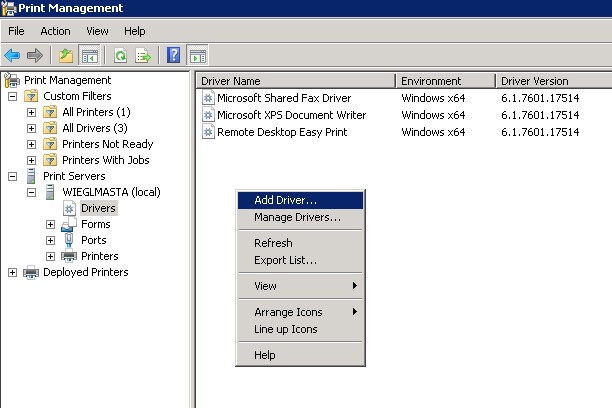Image resolution: width=612 pixels, height=408 pixels.
Task: Select Line up Icons in context menu
Action: point(300,329)
